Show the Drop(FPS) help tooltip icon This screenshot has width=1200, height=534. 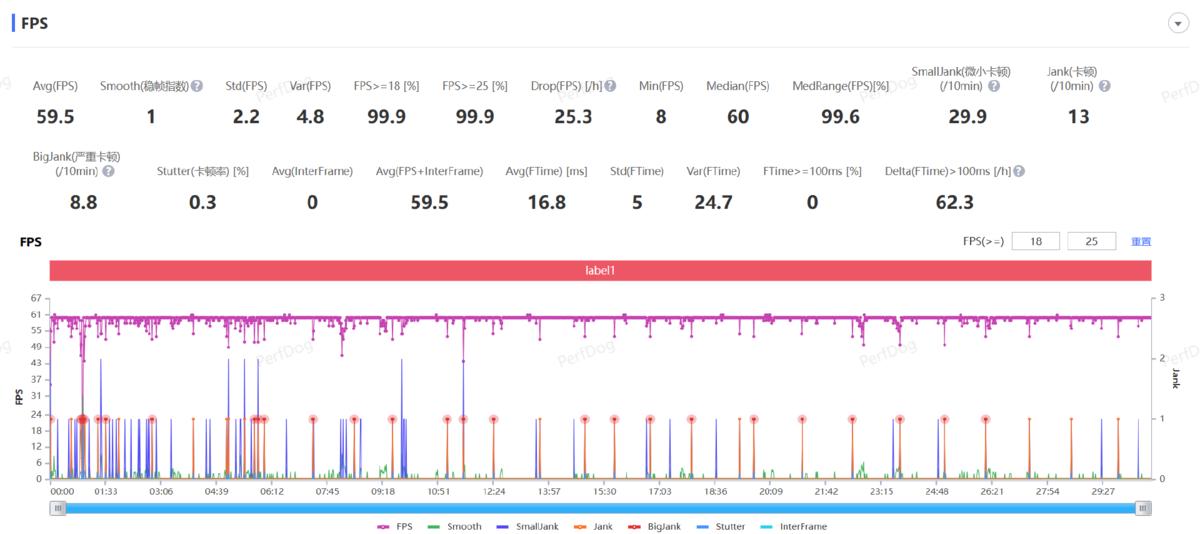coord(610,86)
